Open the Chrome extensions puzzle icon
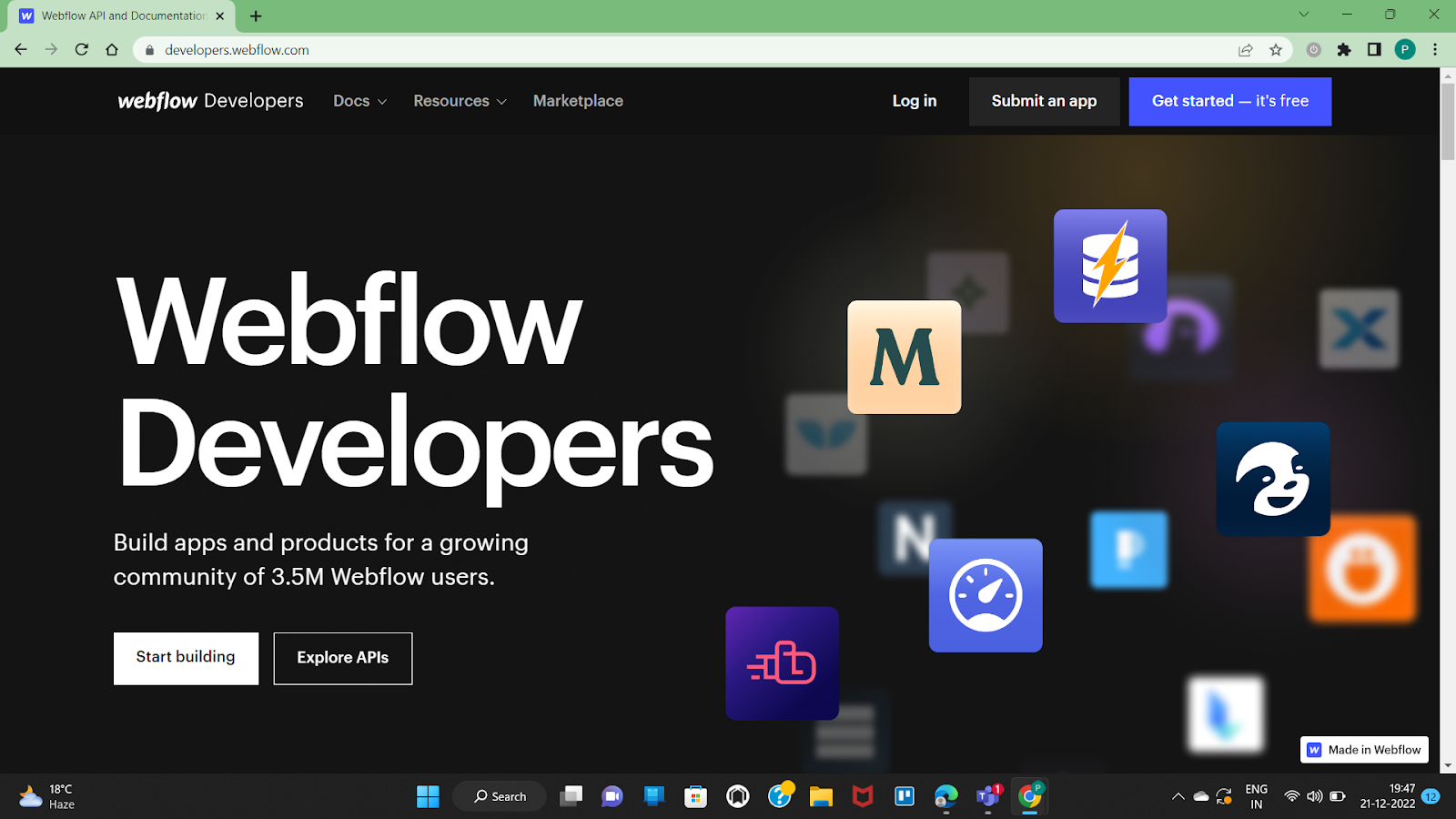Image resolution: width=1456 pixels, height=819 pixels. 1344,50
